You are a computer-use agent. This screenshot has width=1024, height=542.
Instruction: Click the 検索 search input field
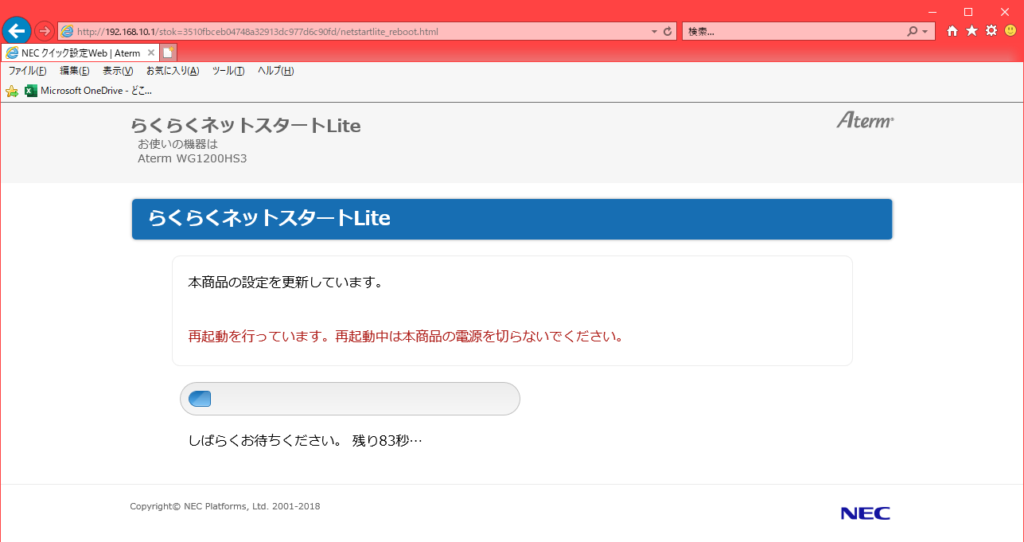point(793,31)
